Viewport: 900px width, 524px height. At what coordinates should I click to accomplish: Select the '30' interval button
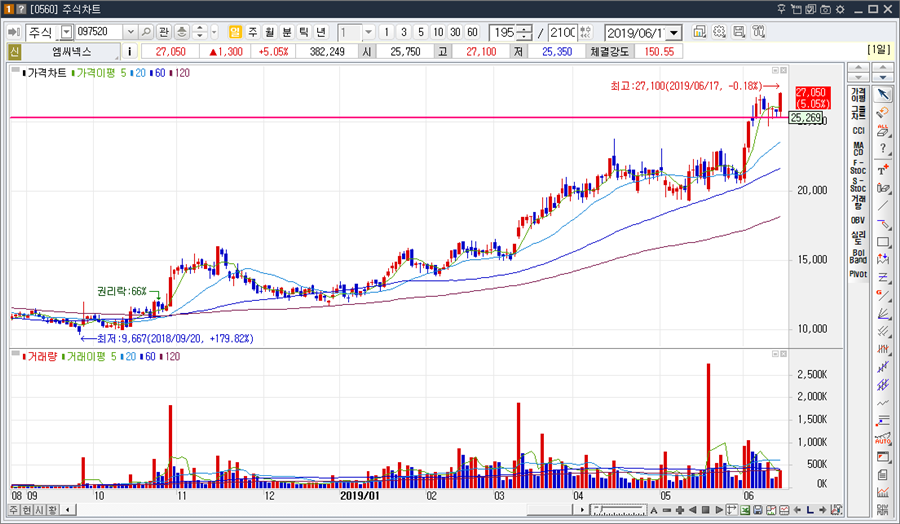[x=456, y=32]
